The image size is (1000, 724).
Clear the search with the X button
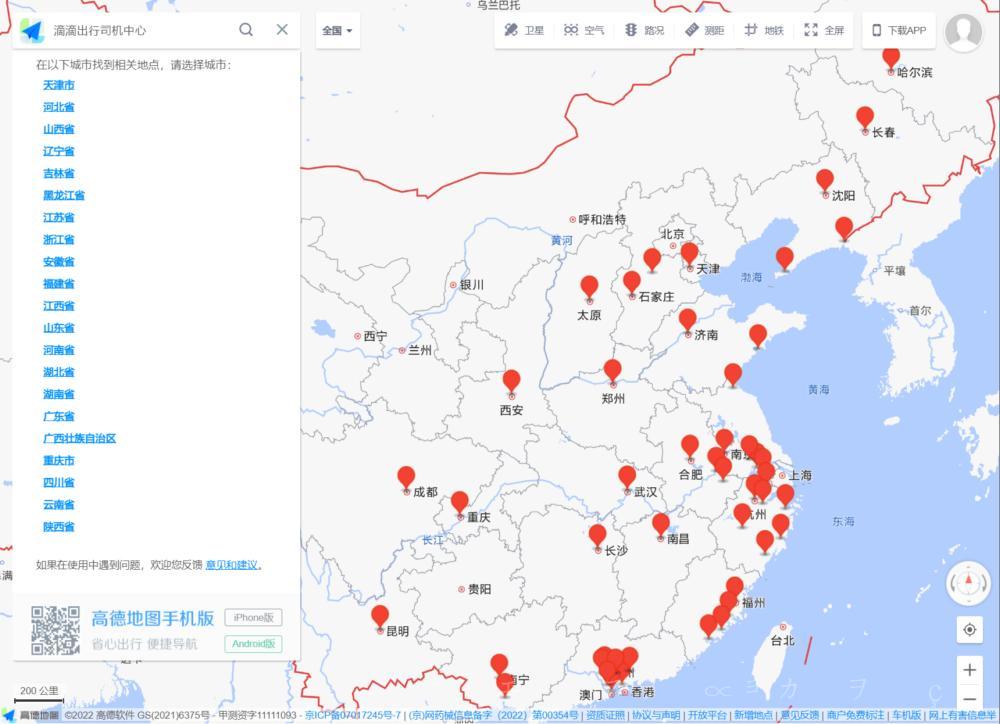click(281, 30)
